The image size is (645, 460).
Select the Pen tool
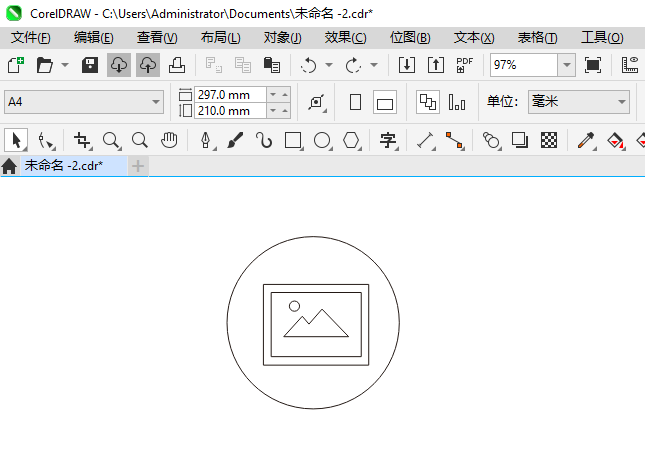pyautogui.click(x=206, y=141)
